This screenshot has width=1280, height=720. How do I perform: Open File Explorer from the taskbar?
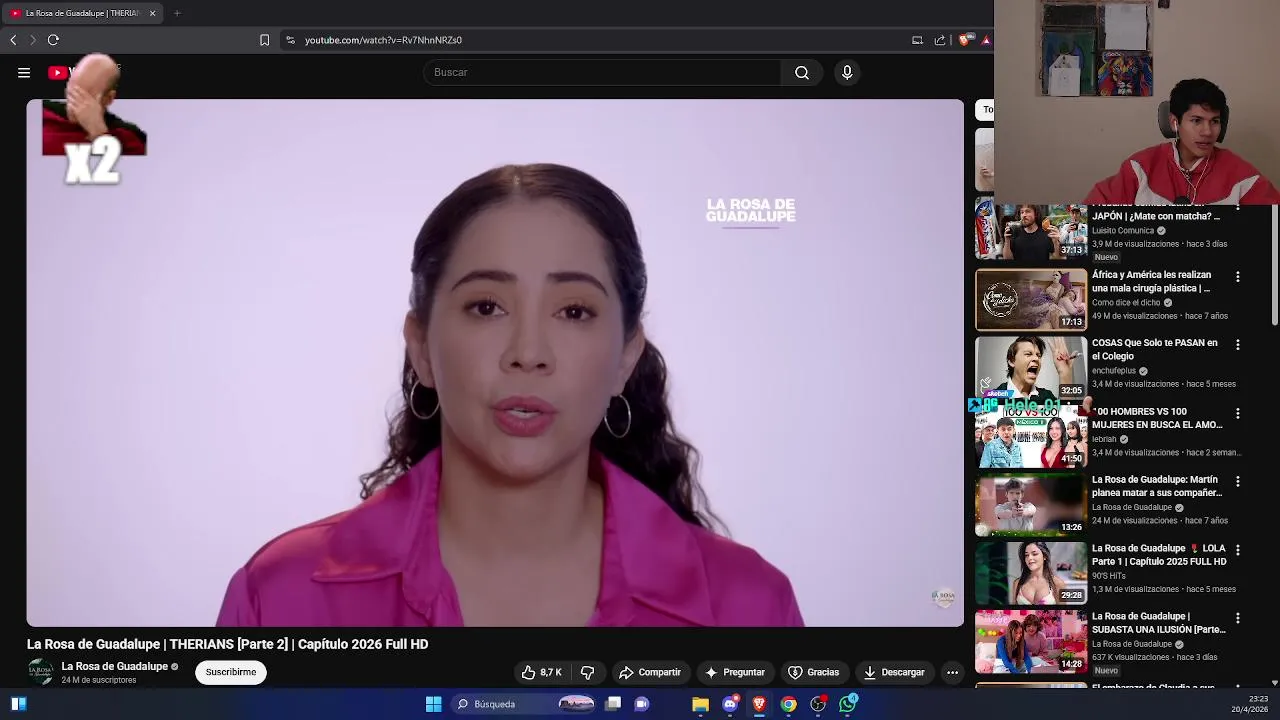700,704
